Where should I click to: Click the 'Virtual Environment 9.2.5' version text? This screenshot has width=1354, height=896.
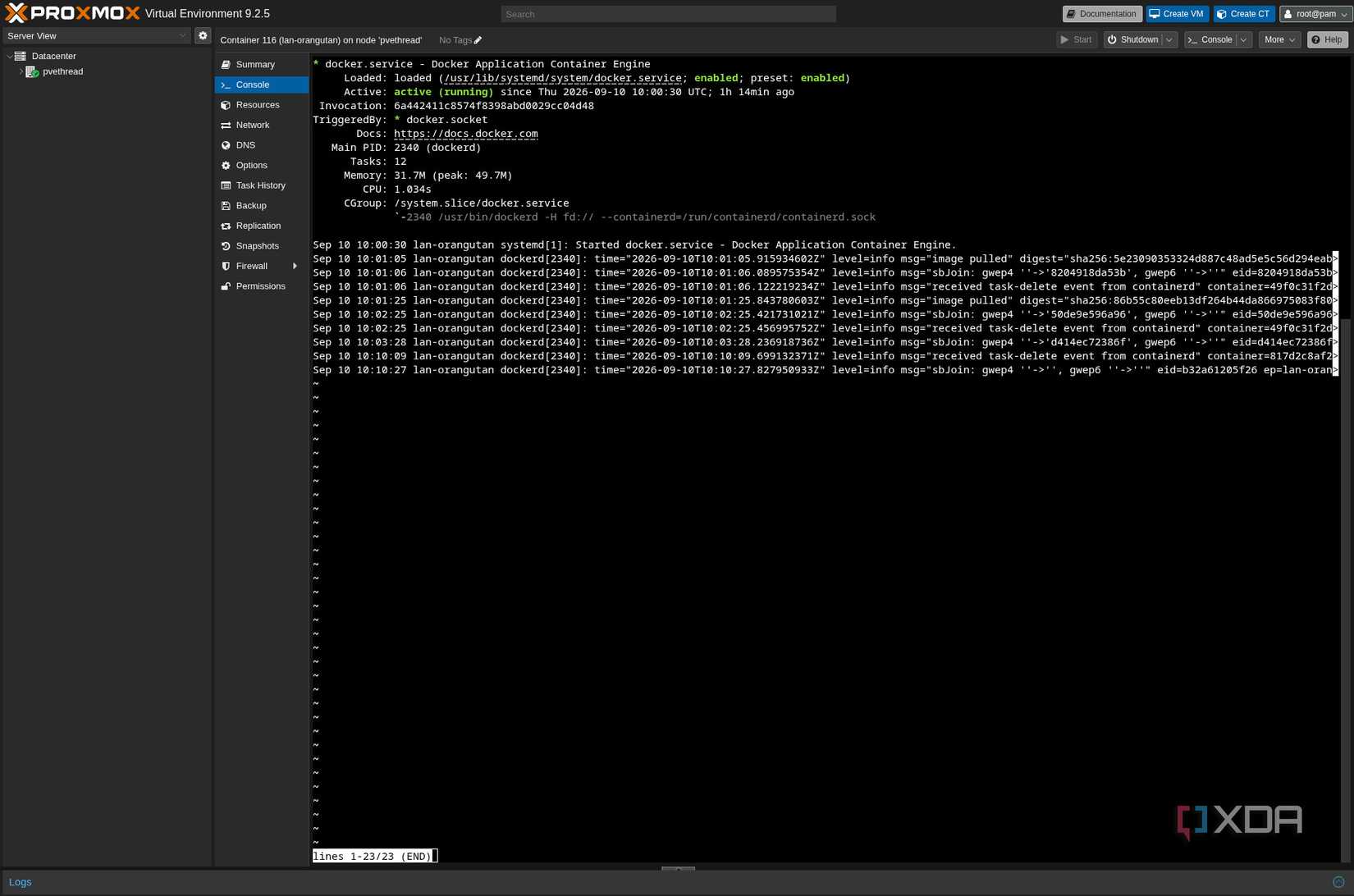click(x=208, y=14)
